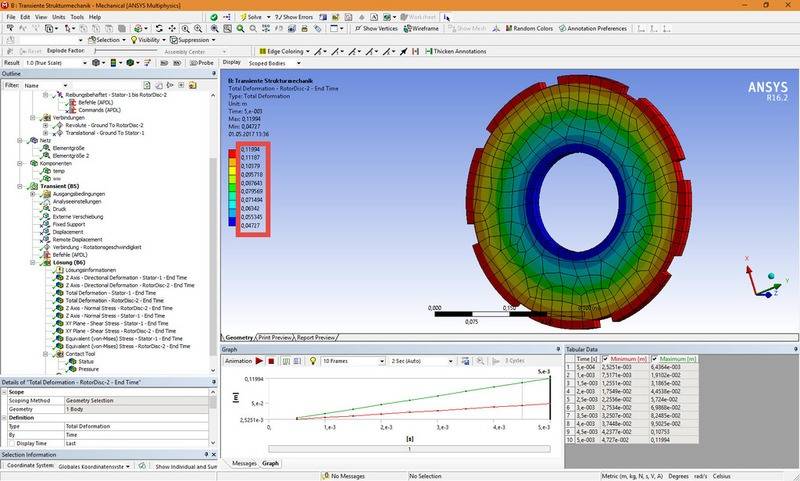The width and height of the screenshot is (800, 481).
Task: Click the Geometry value field 1 Body
Action: click(x=137, y=410)
